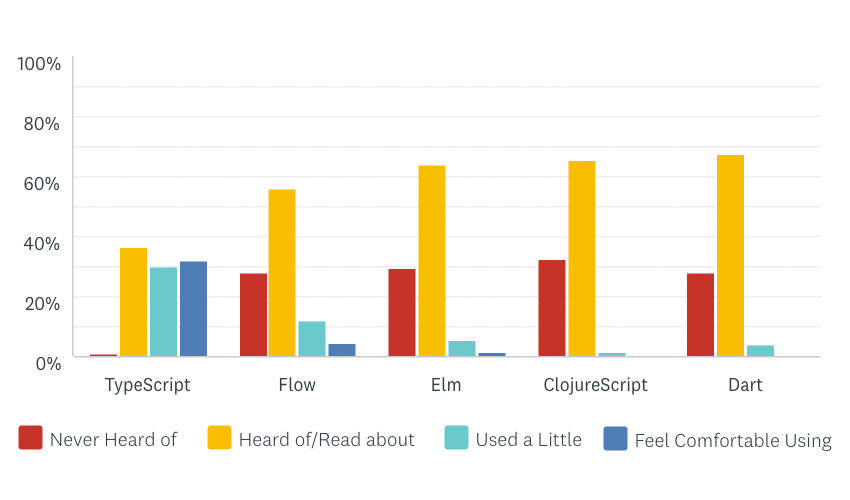This screenshot has width=850, height=500.
Task: Select the Used a Little legend label
Action: pyautogui.click(x=528, y=439)
